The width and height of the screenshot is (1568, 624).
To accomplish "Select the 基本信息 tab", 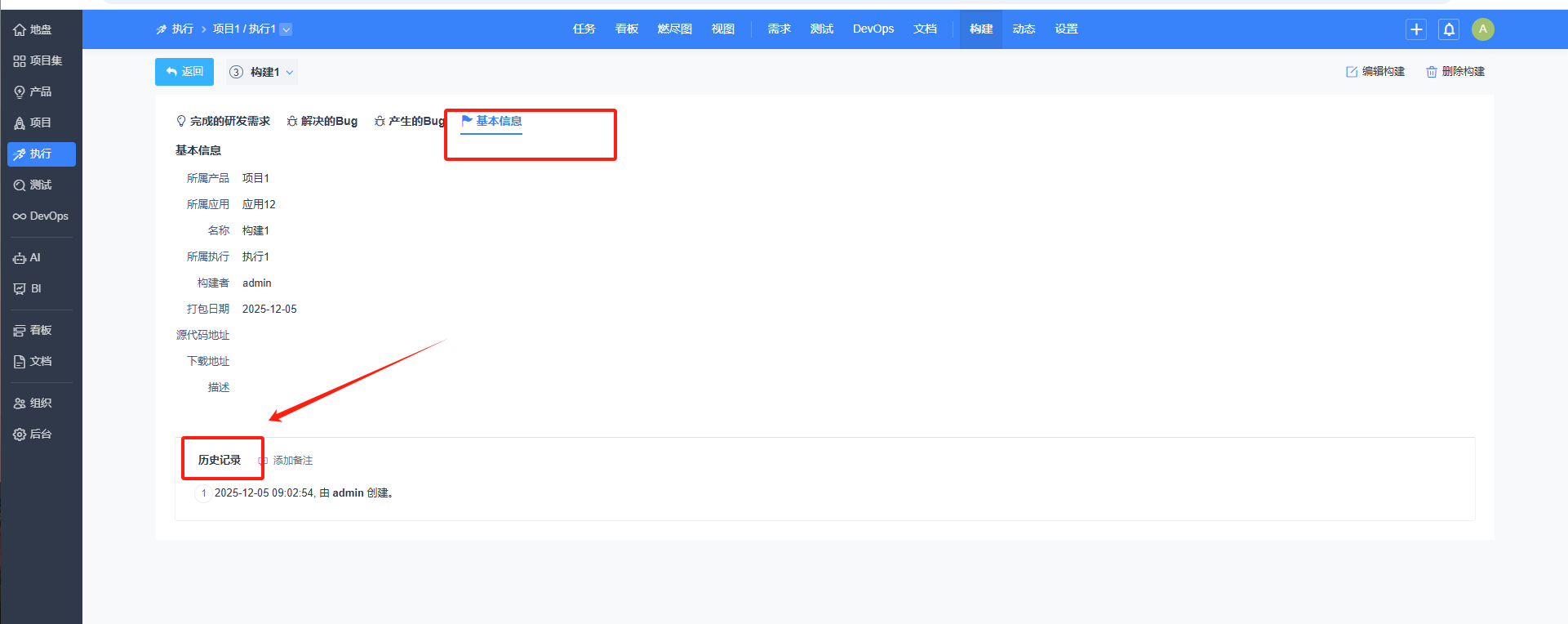I will pos(491,122).
